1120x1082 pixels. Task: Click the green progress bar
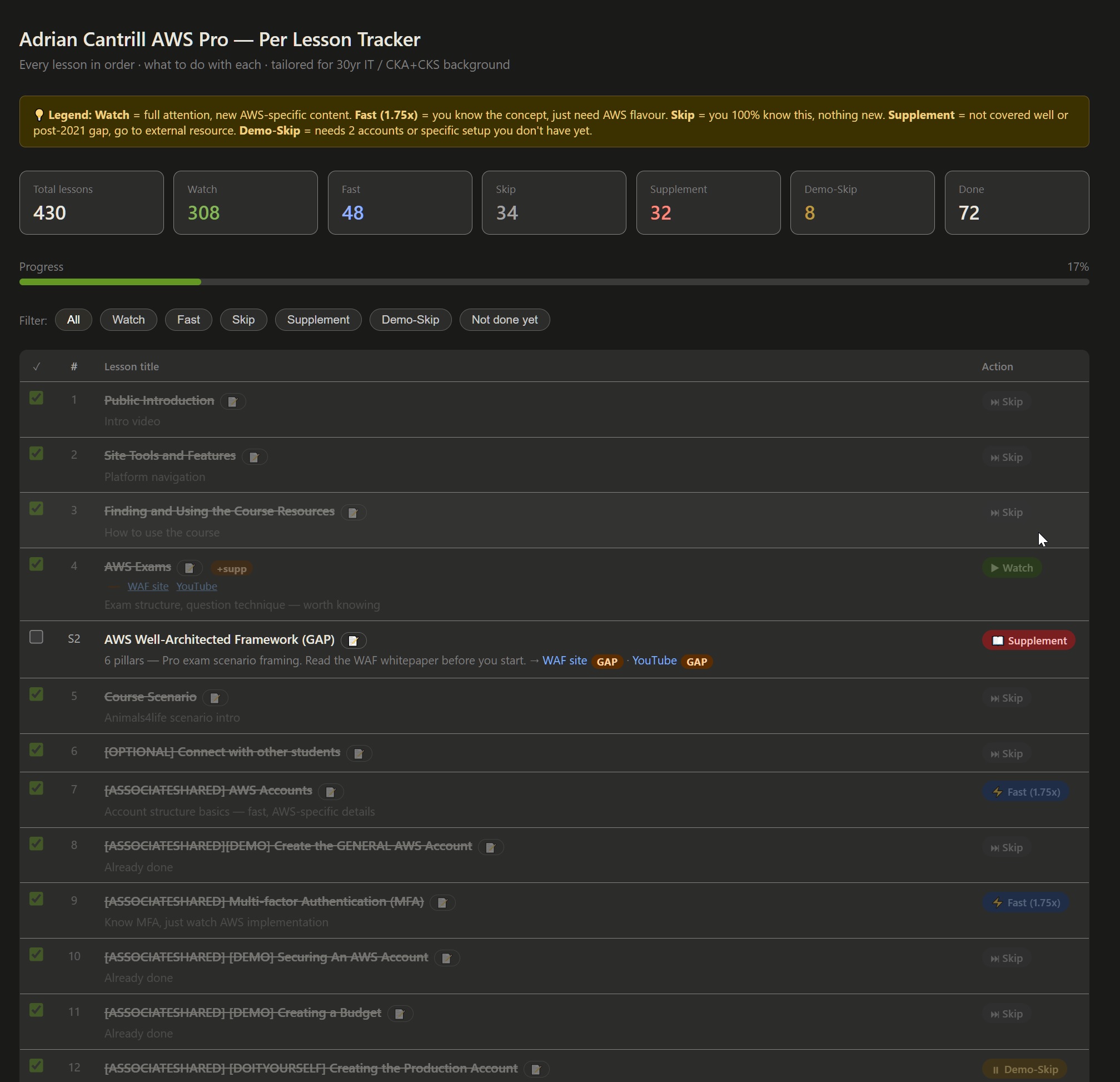pyautogui.click(x=110, y=282)
